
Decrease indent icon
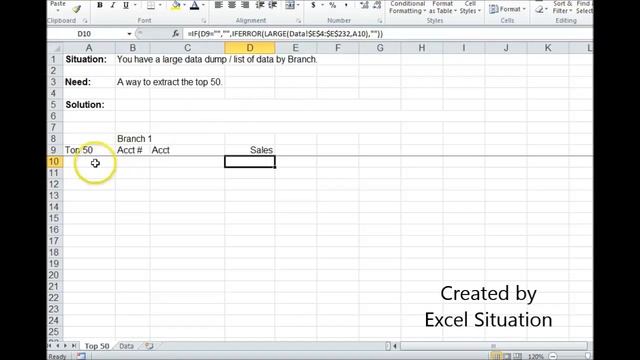(260, 5)
